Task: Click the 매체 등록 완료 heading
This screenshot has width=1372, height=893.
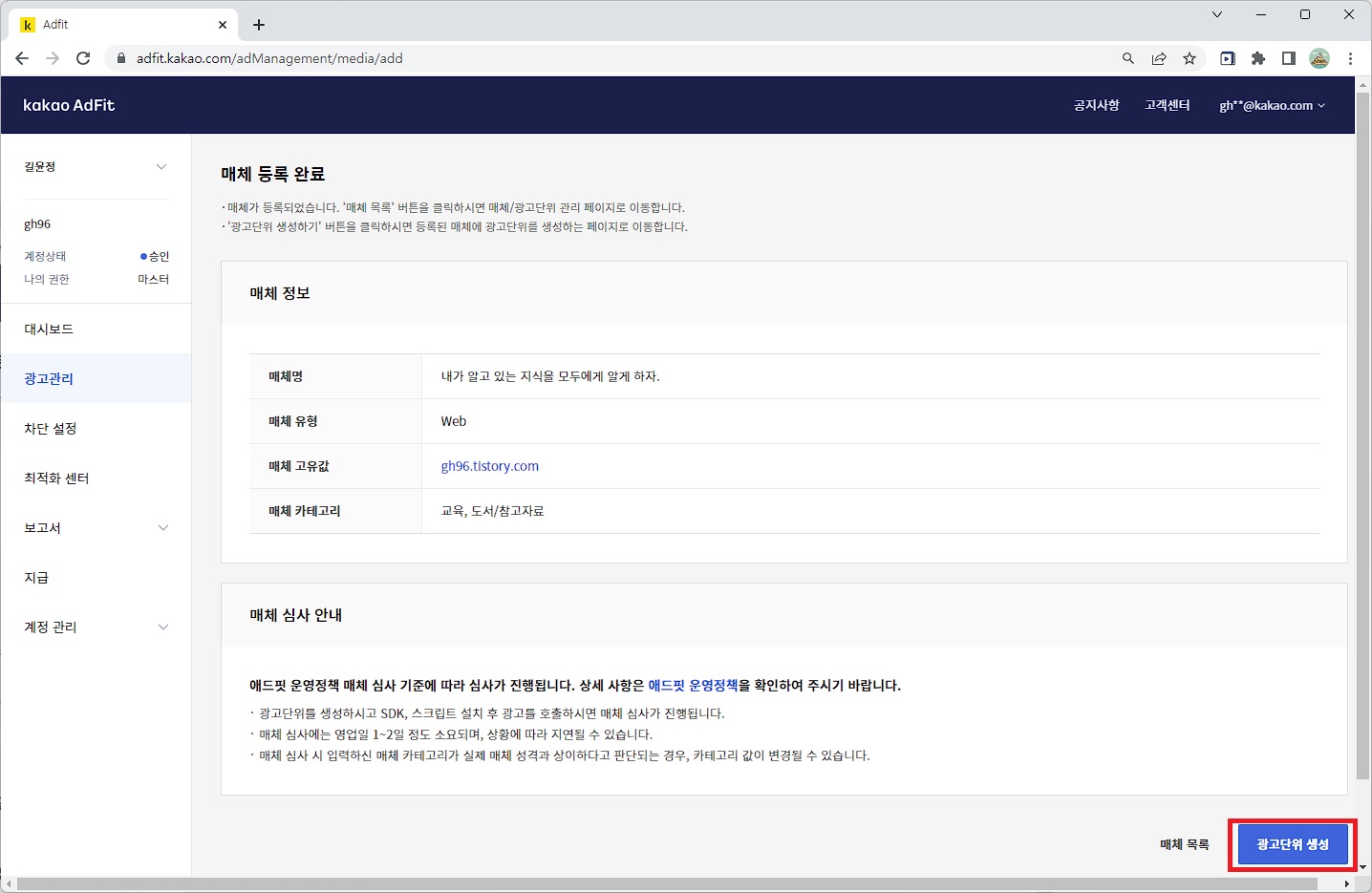Action: (x=273, y=174)
